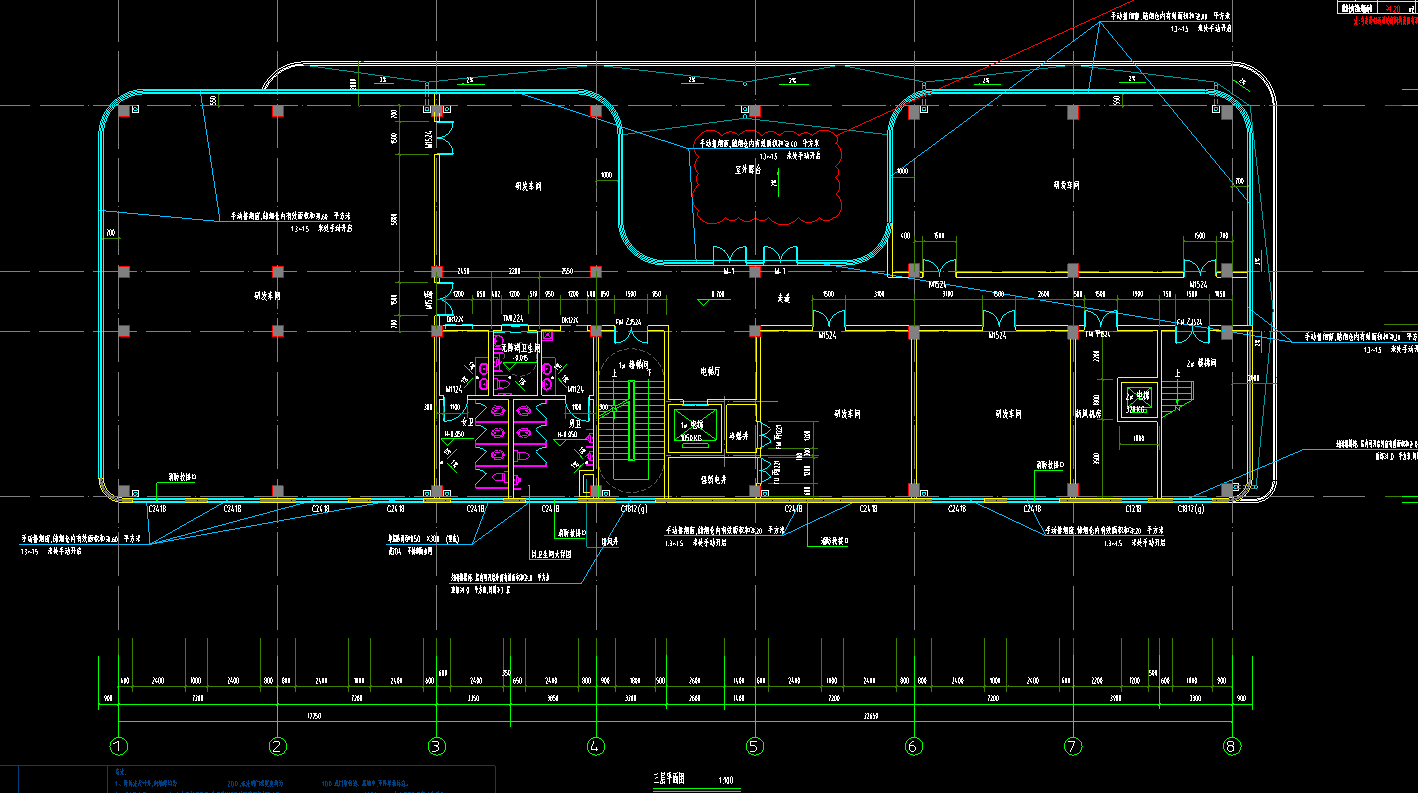
Task: Select the 2# elevator symbol near axis 7
Action: (1137, 397)
